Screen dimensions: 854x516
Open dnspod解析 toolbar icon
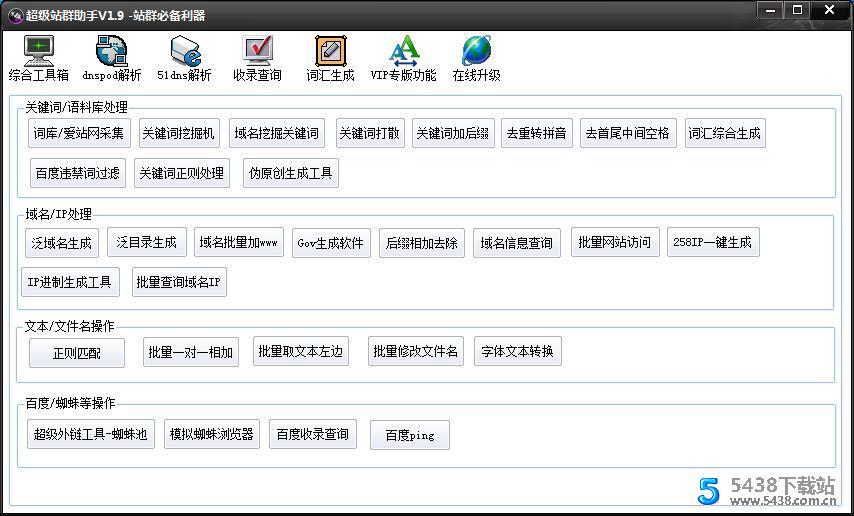coord(112,58)
